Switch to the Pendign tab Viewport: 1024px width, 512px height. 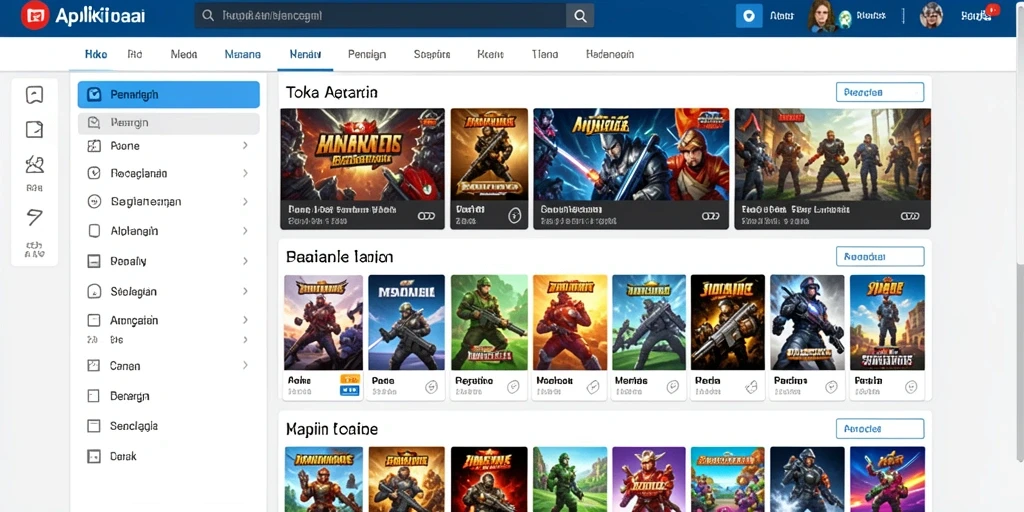tap(366, 55)
